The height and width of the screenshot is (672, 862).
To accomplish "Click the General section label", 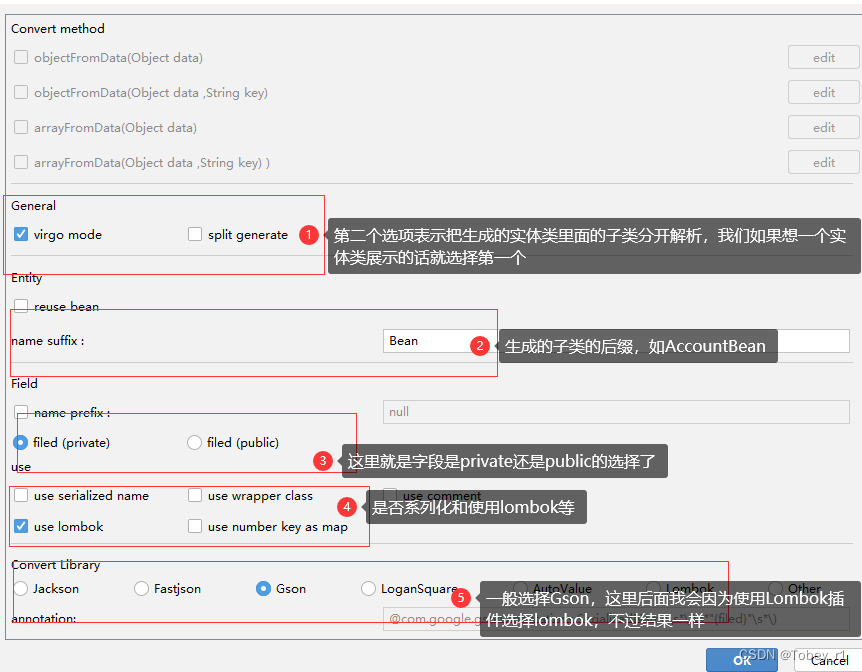I will pyautogui.click(x=34, y=206).
